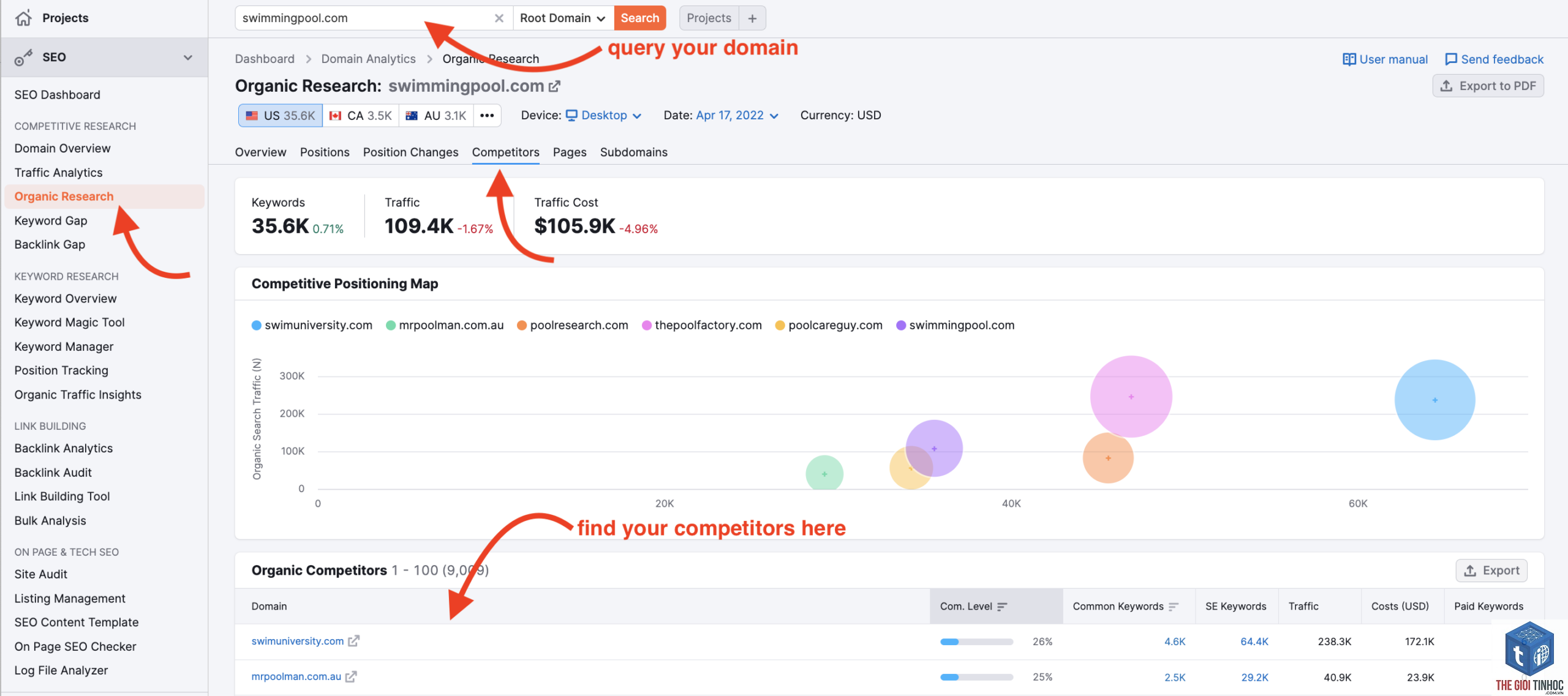Open the Root Domain dropdown

click(563, 18)
